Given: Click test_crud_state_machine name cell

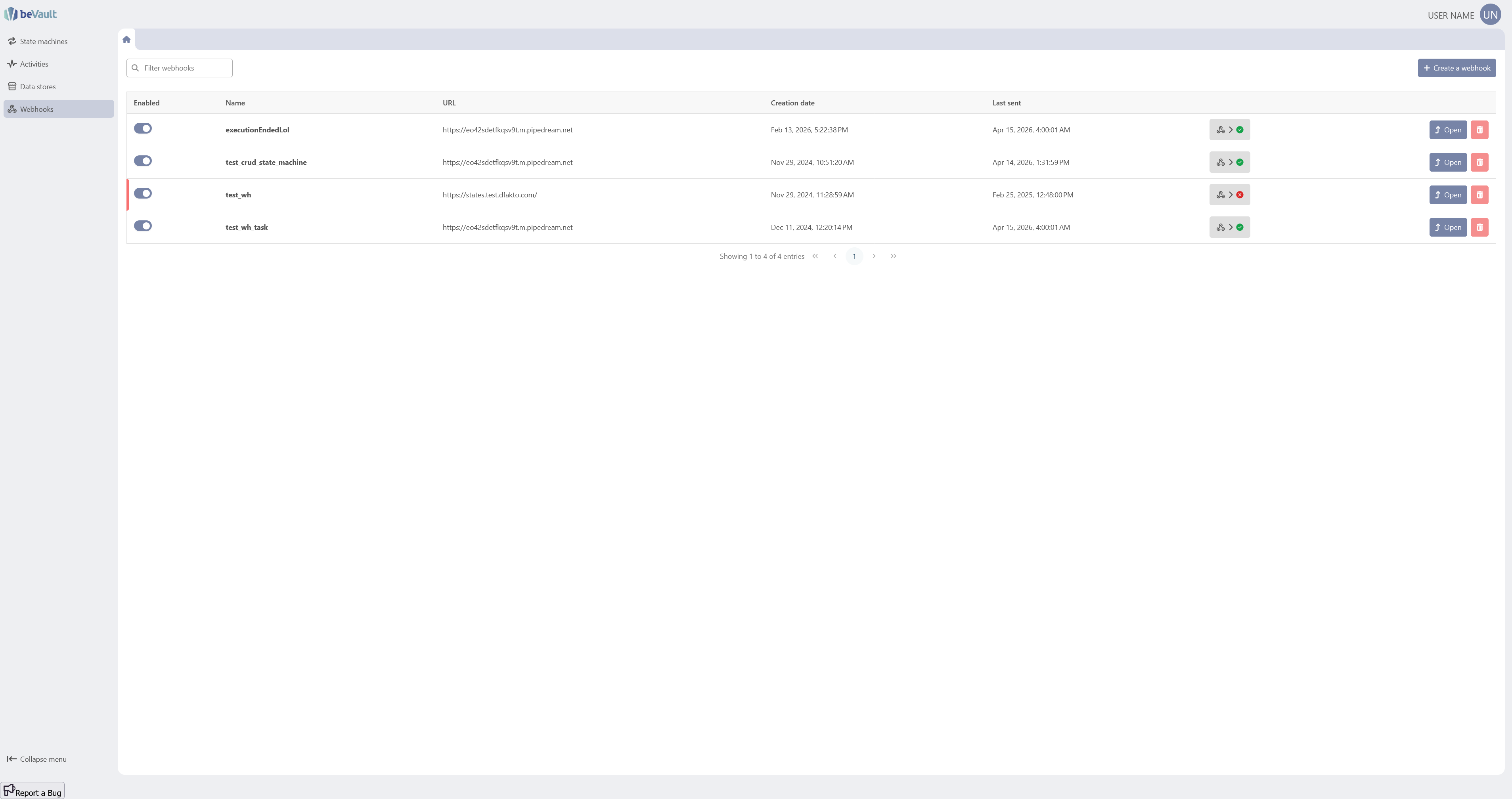Looking at the screenshot, I should click(266, 162).
